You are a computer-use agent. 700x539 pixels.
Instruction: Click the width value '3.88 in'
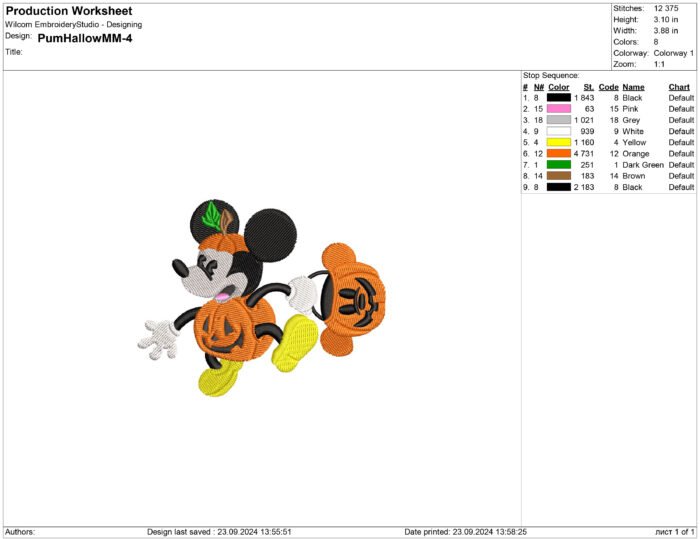click(666, 31)
